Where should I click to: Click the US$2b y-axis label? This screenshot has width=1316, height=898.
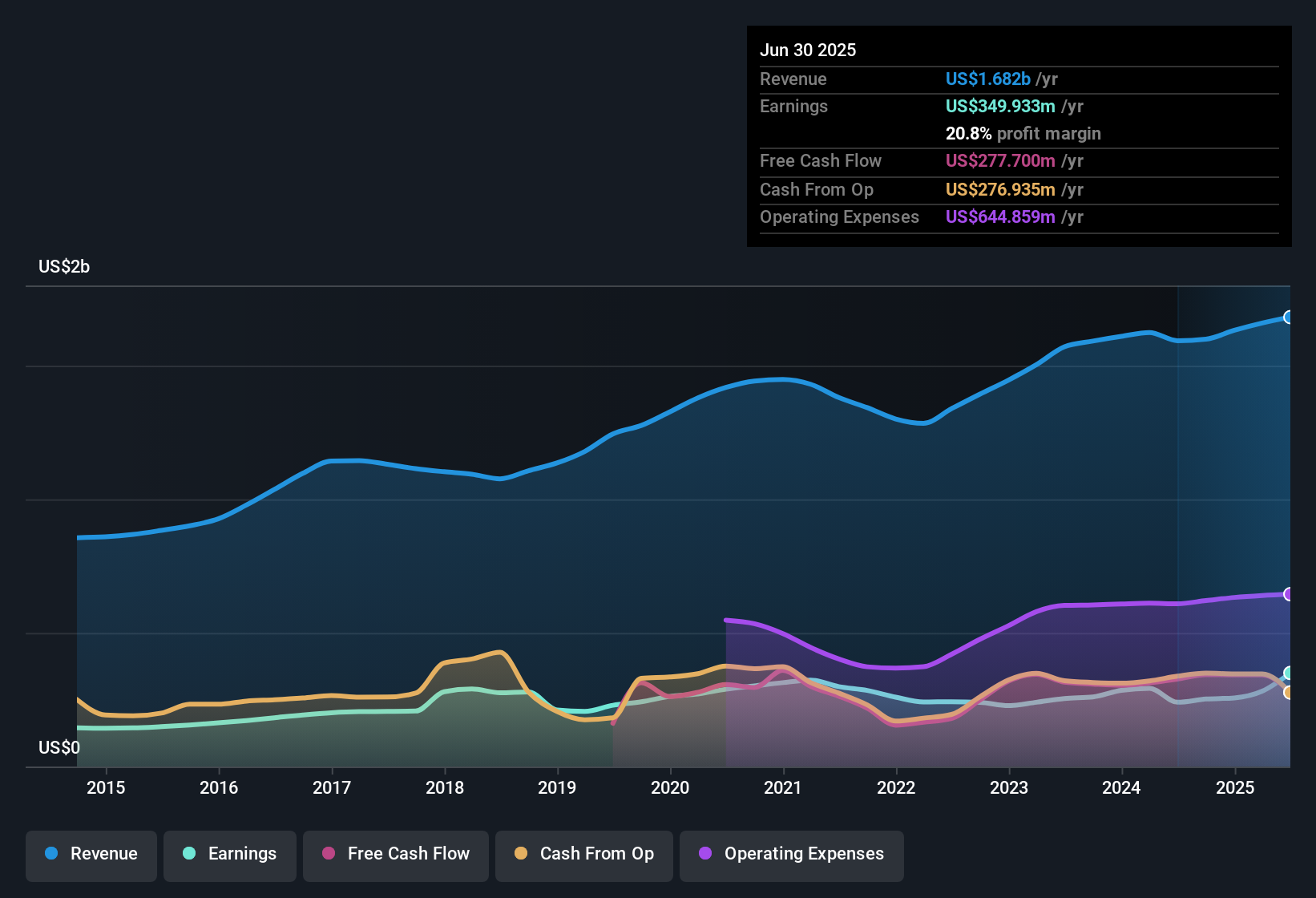click(64, 266)
